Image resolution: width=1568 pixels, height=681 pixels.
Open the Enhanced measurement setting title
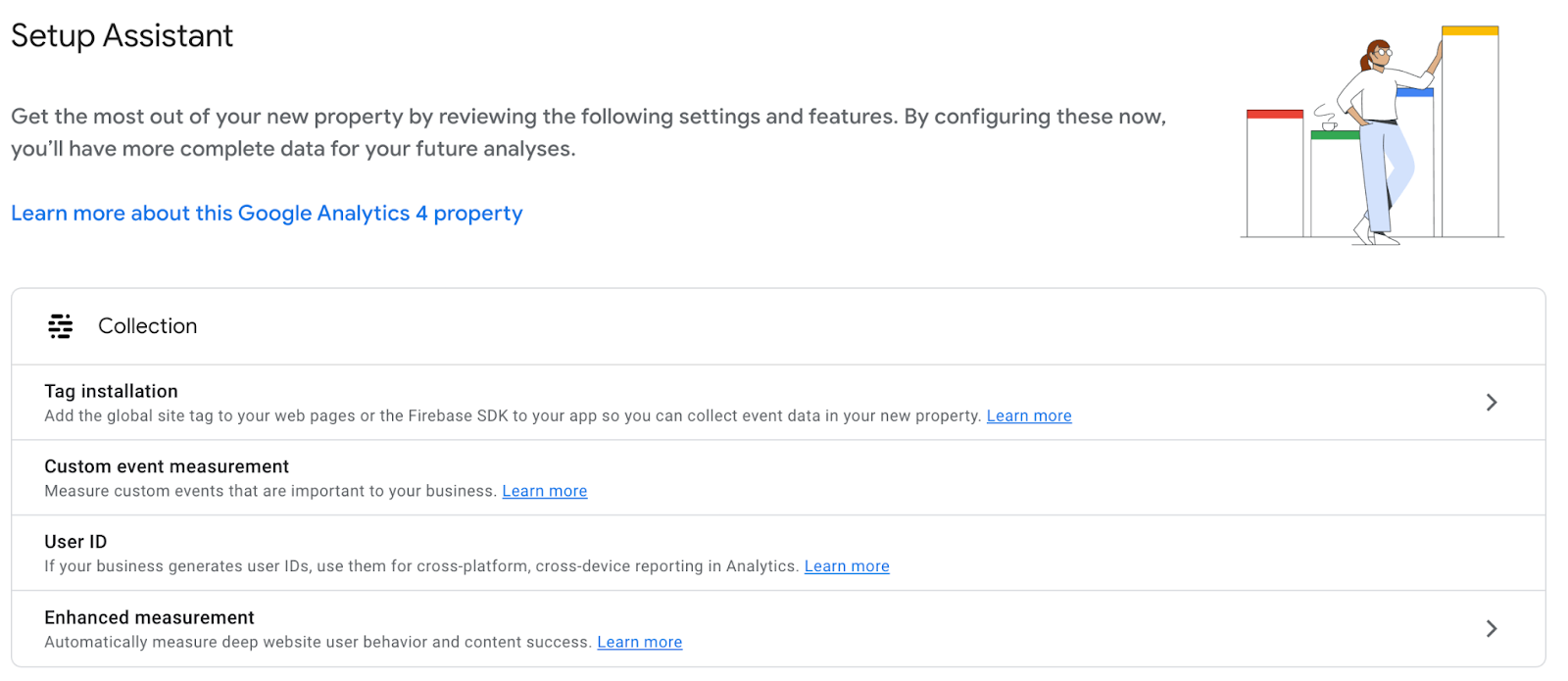point(149,618)
